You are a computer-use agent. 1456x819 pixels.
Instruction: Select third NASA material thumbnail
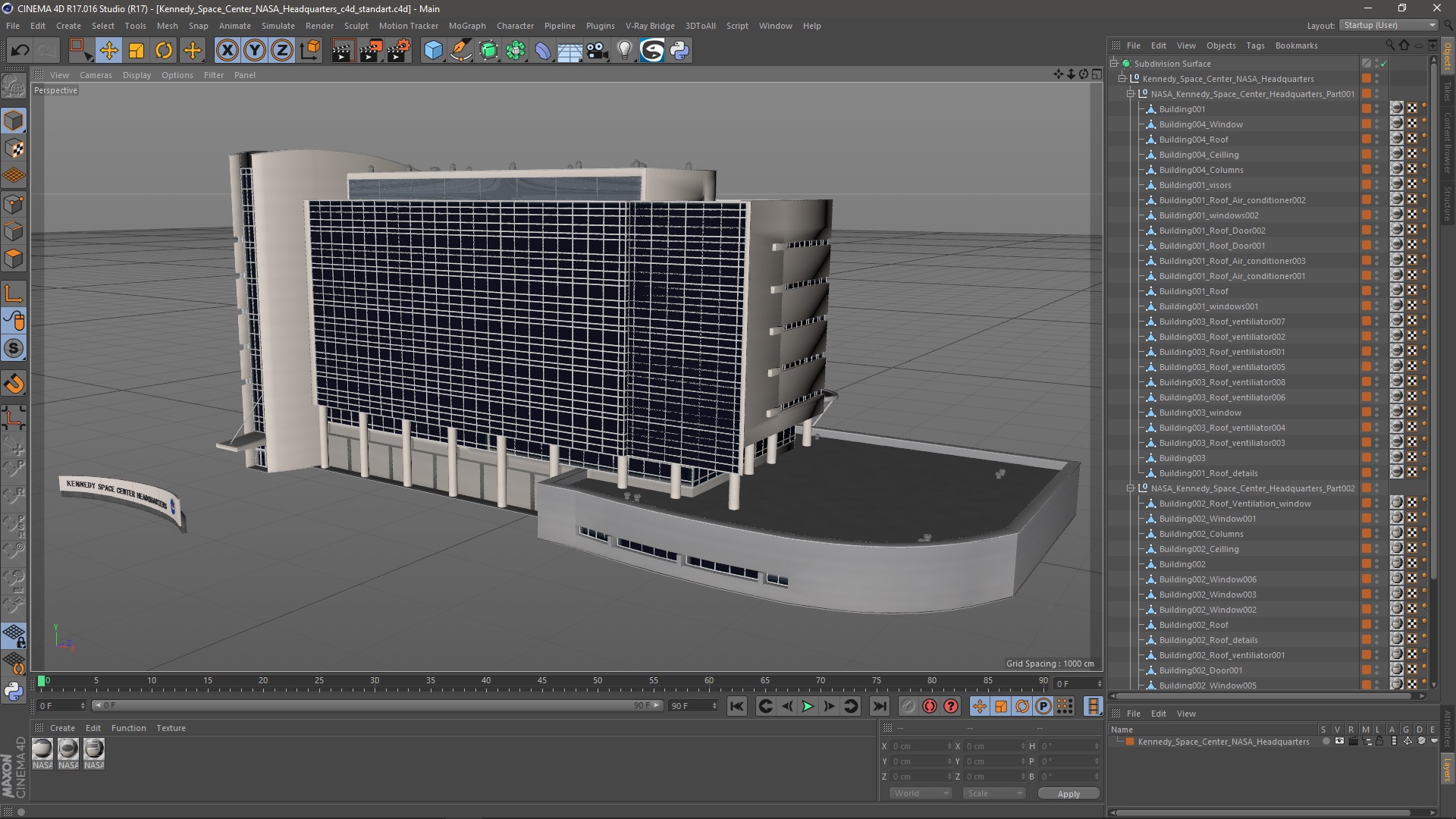coord(94,755)
